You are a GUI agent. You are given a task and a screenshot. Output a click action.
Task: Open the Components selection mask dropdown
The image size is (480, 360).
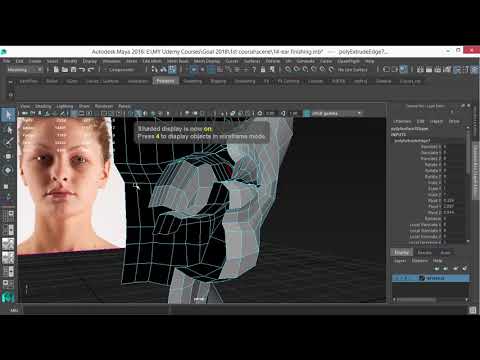pos(121,69)
